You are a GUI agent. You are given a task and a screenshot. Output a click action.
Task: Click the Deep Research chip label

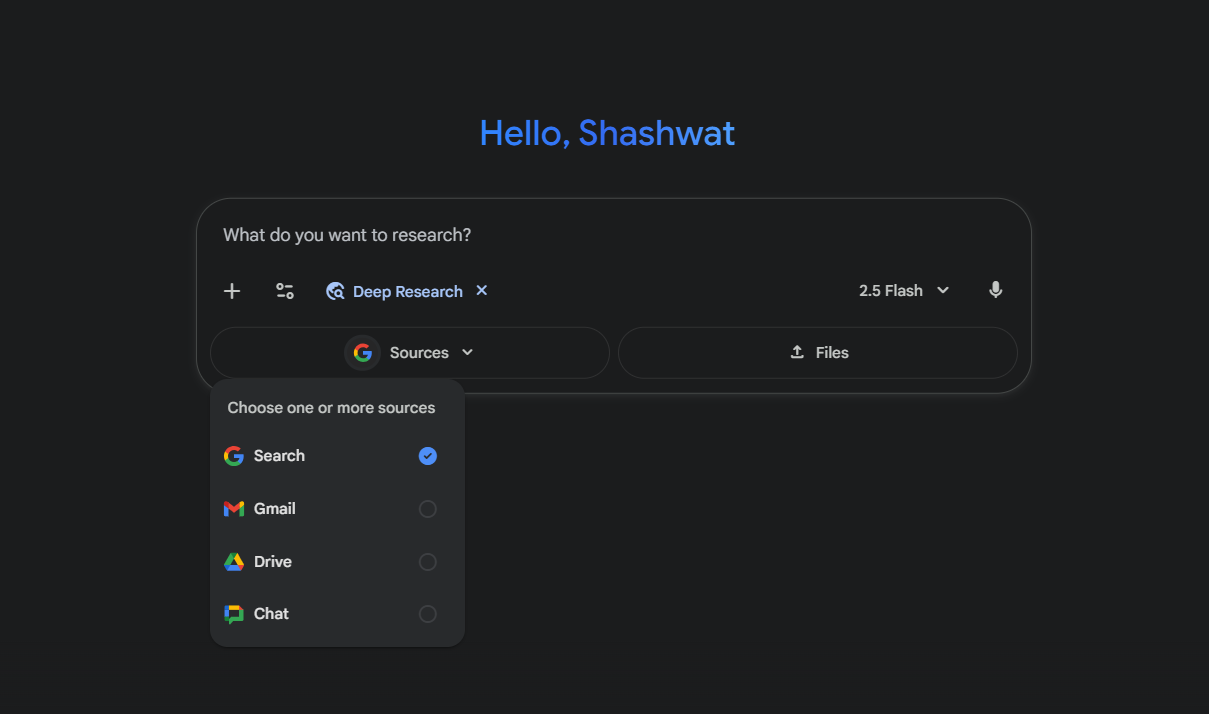click(x=407, y=292)
